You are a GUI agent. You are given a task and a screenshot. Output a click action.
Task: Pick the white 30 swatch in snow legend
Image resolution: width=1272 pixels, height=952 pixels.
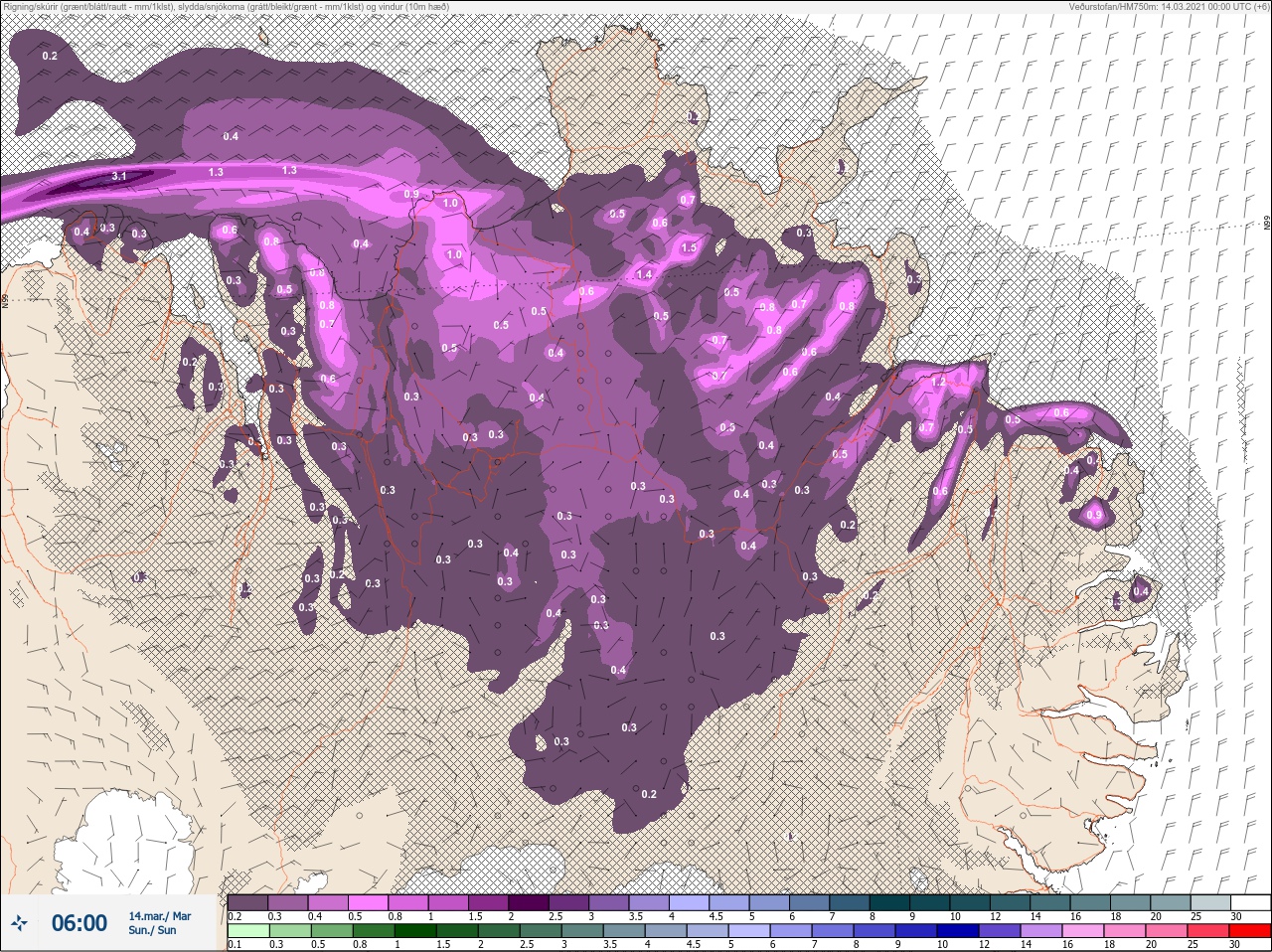[1249, 902]
